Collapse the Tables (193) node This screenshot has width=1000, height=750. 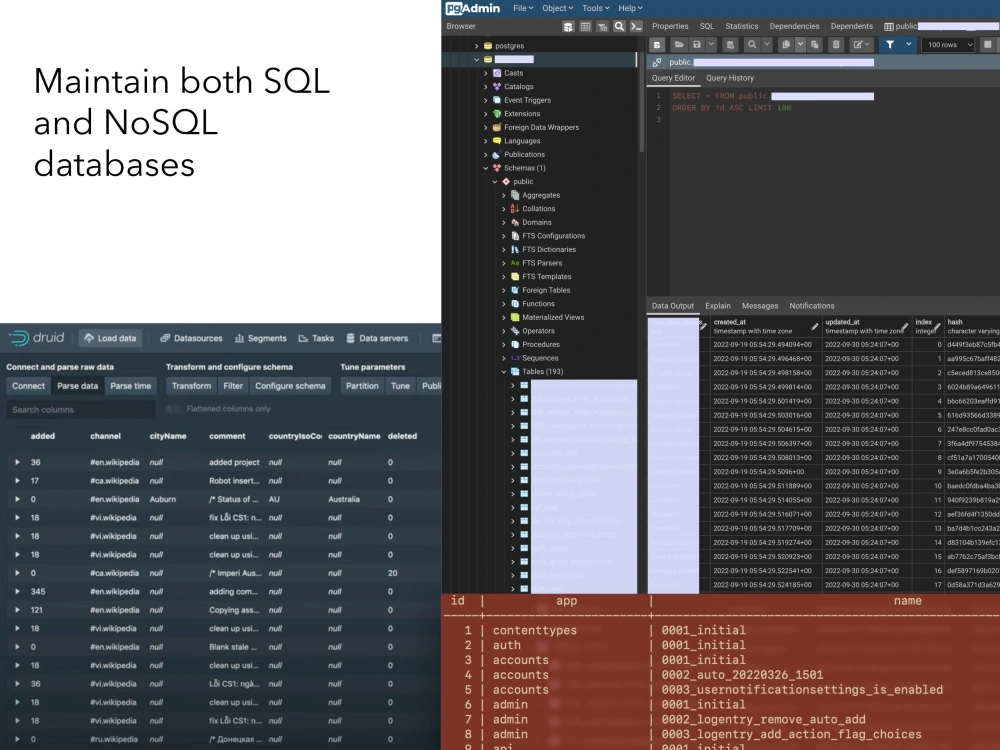click(503, 371)
